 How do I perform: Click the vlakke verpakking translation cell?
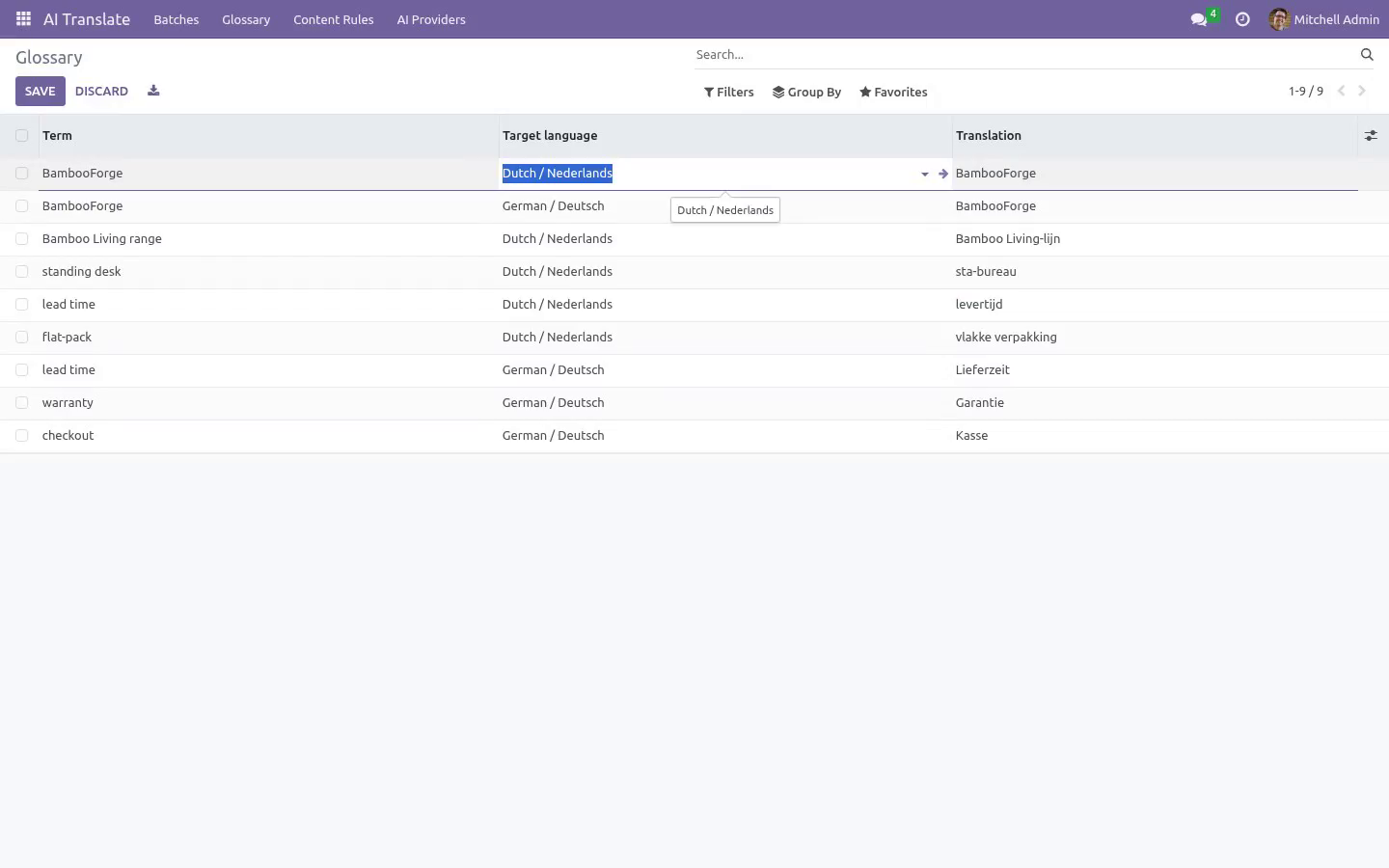1154,338
